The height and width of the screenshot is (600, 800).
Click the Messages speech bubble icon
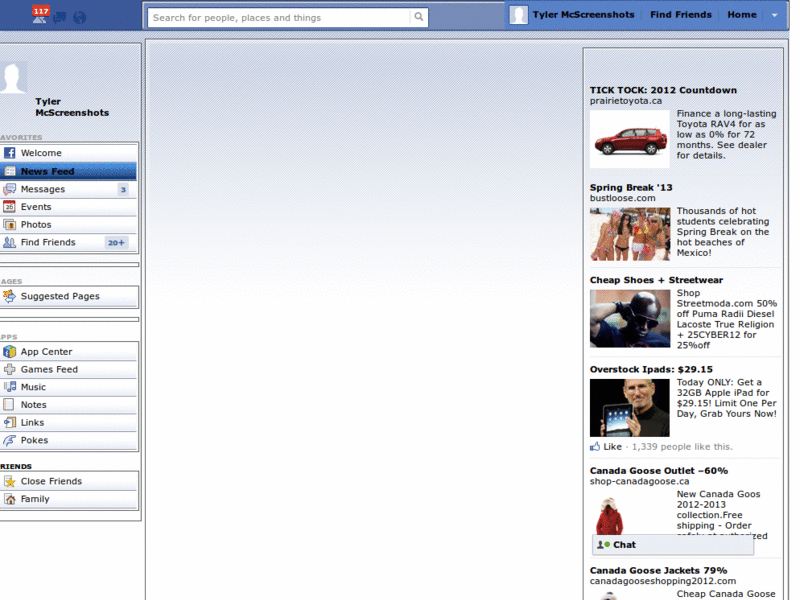9,189
